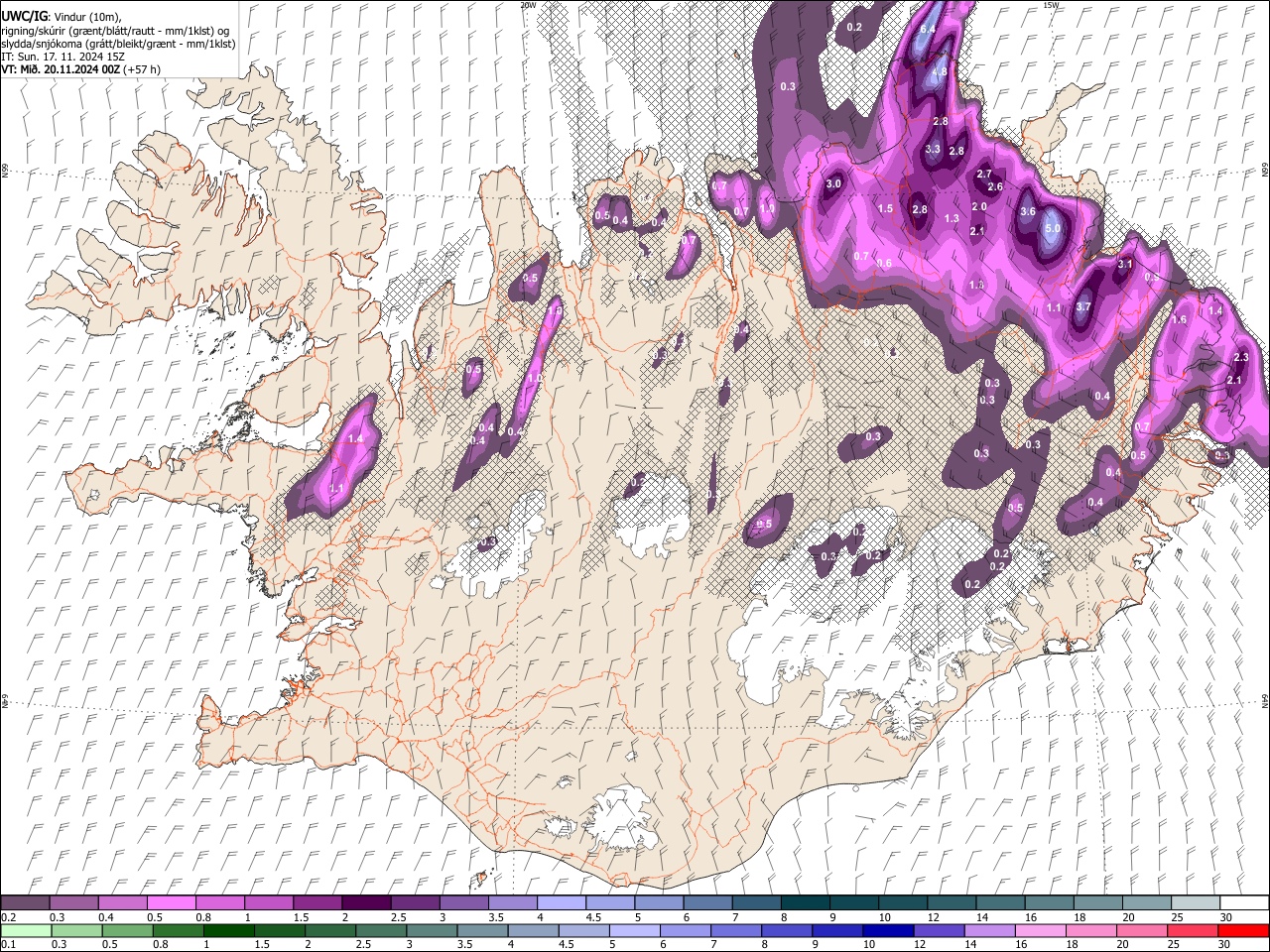This screenshot has height=952, width=1270.
Task: Click the 0.2 label in upper legend row
Action: coord(8,917)
